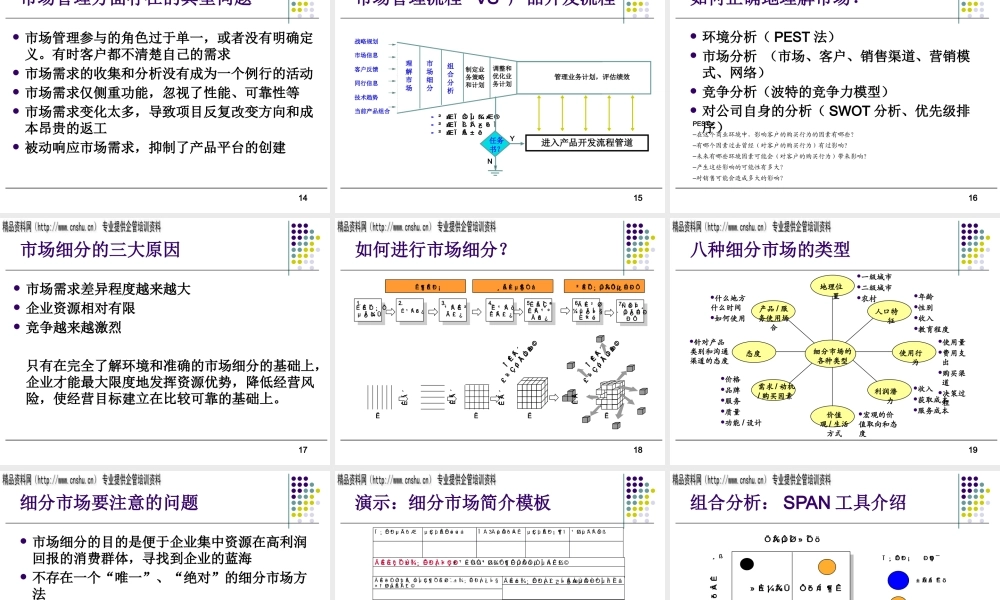Click bullet 市场需求仅侧重功能
This screenshot has width=1000, height=600.
pos(162,92)
